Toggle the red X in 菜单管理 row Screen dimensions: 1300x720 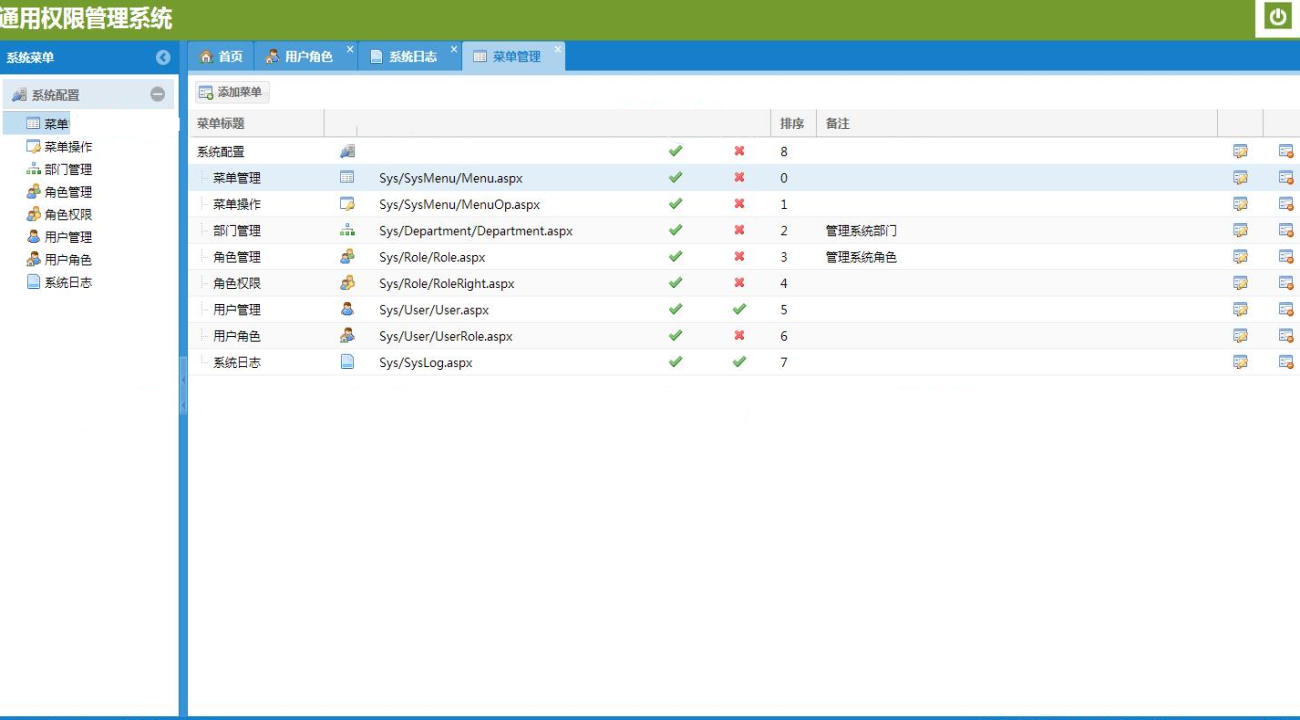click(739, 177)
